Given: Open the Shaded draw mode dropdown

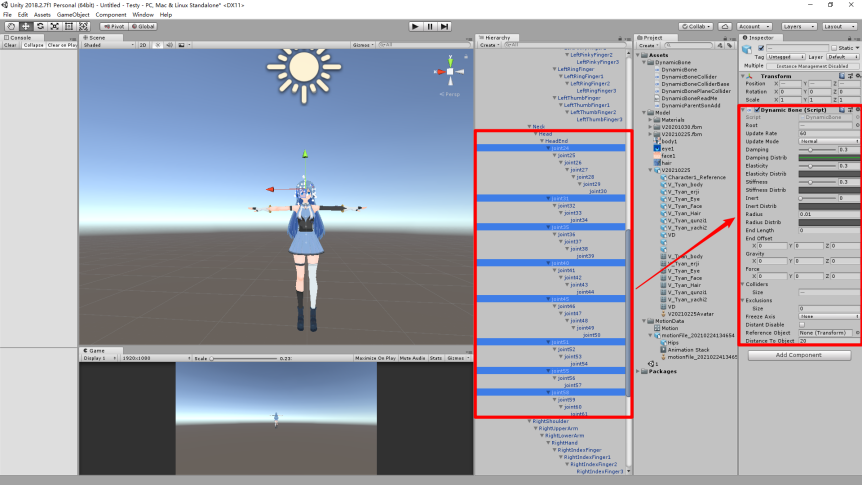Looking at the screenshot, I should coord(108,45).
